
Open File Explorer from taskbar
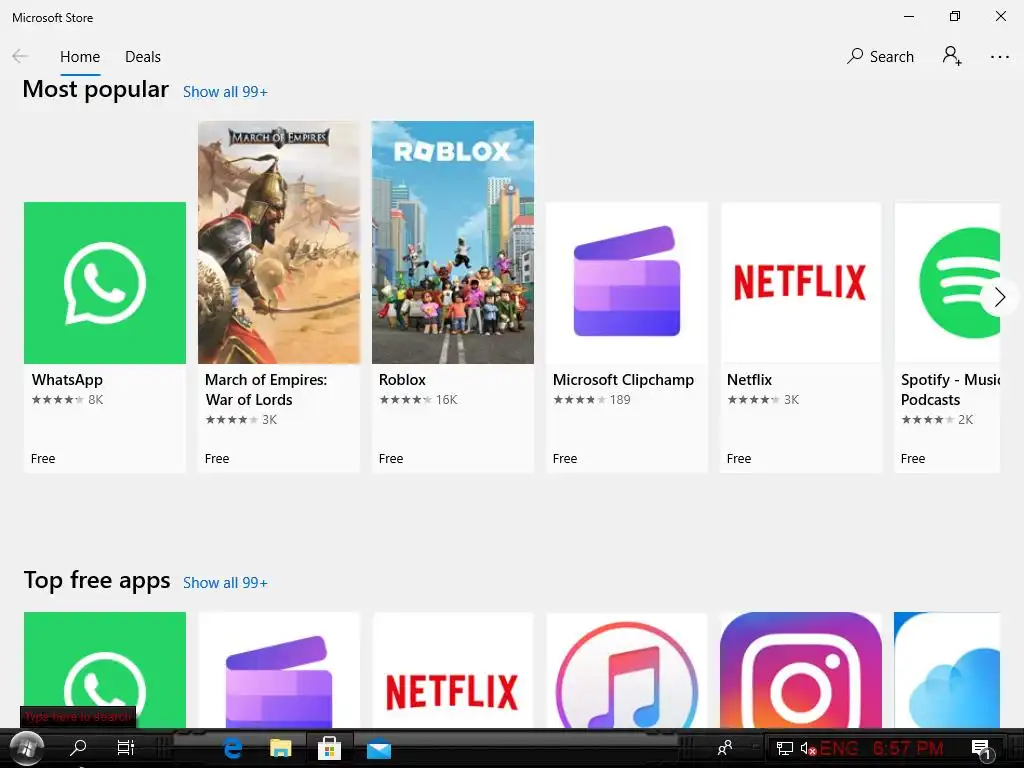click(x=281, y=748)
